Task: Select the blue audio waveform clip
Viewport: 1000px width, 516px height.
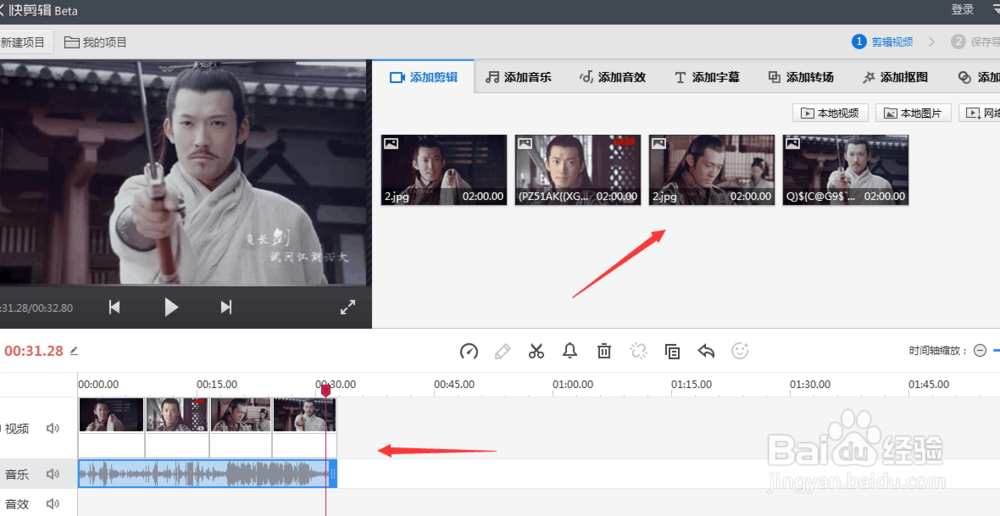Action: click(x=207, y=474)
